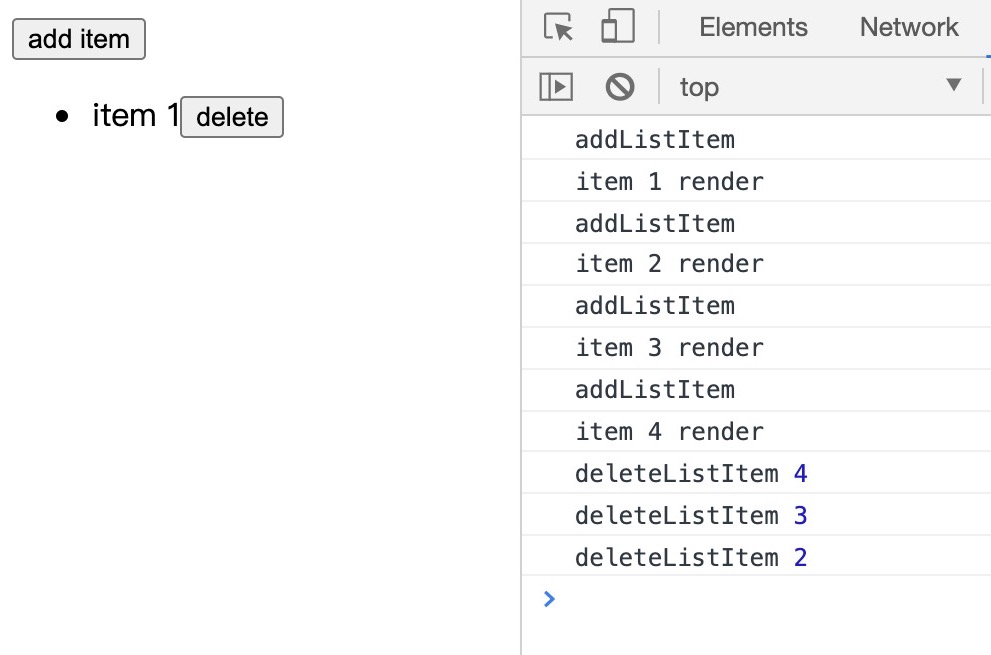Clear the console with the ban icon
The height and width of the screenshot is (655, 991).
pos(620,87)
